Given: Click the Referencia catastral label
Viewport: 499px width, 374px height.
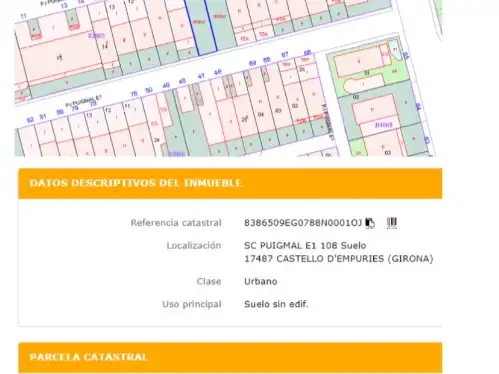Looking at the screenshot, I should [176, 223].
